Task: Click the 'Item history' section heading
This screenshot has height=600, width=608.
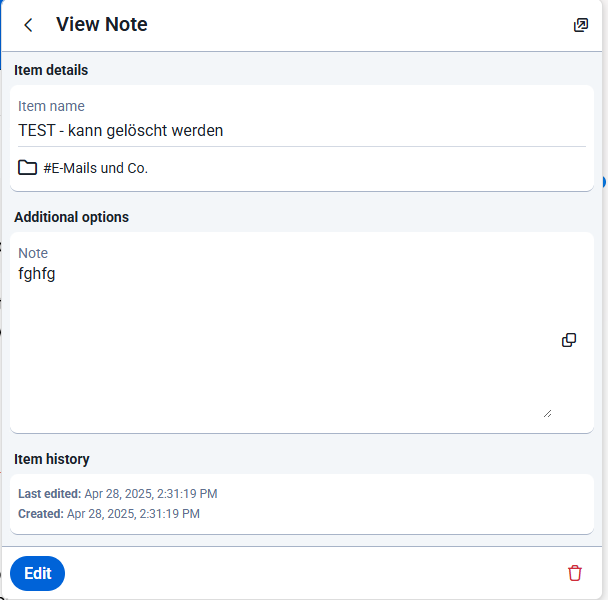Action: tap(52, 459)
